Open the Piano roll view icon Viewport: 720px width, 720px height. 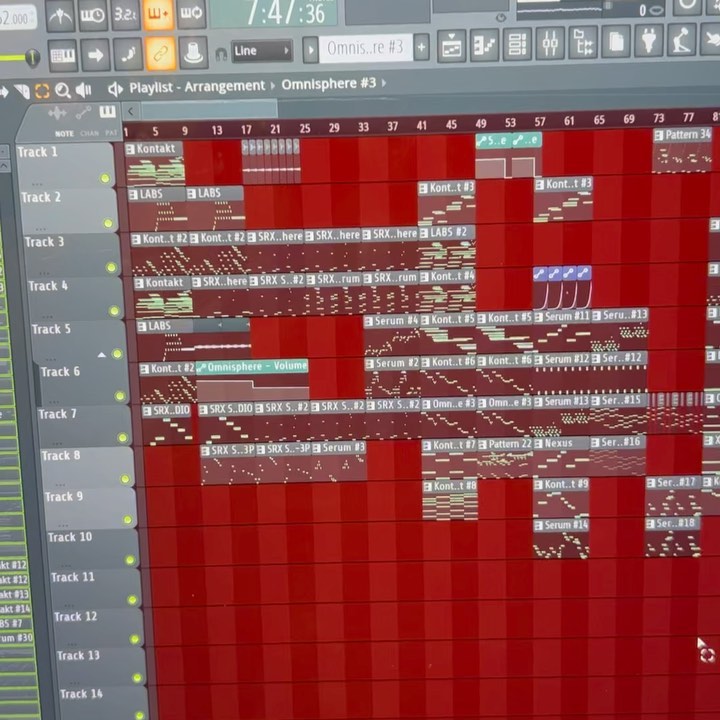484,45
